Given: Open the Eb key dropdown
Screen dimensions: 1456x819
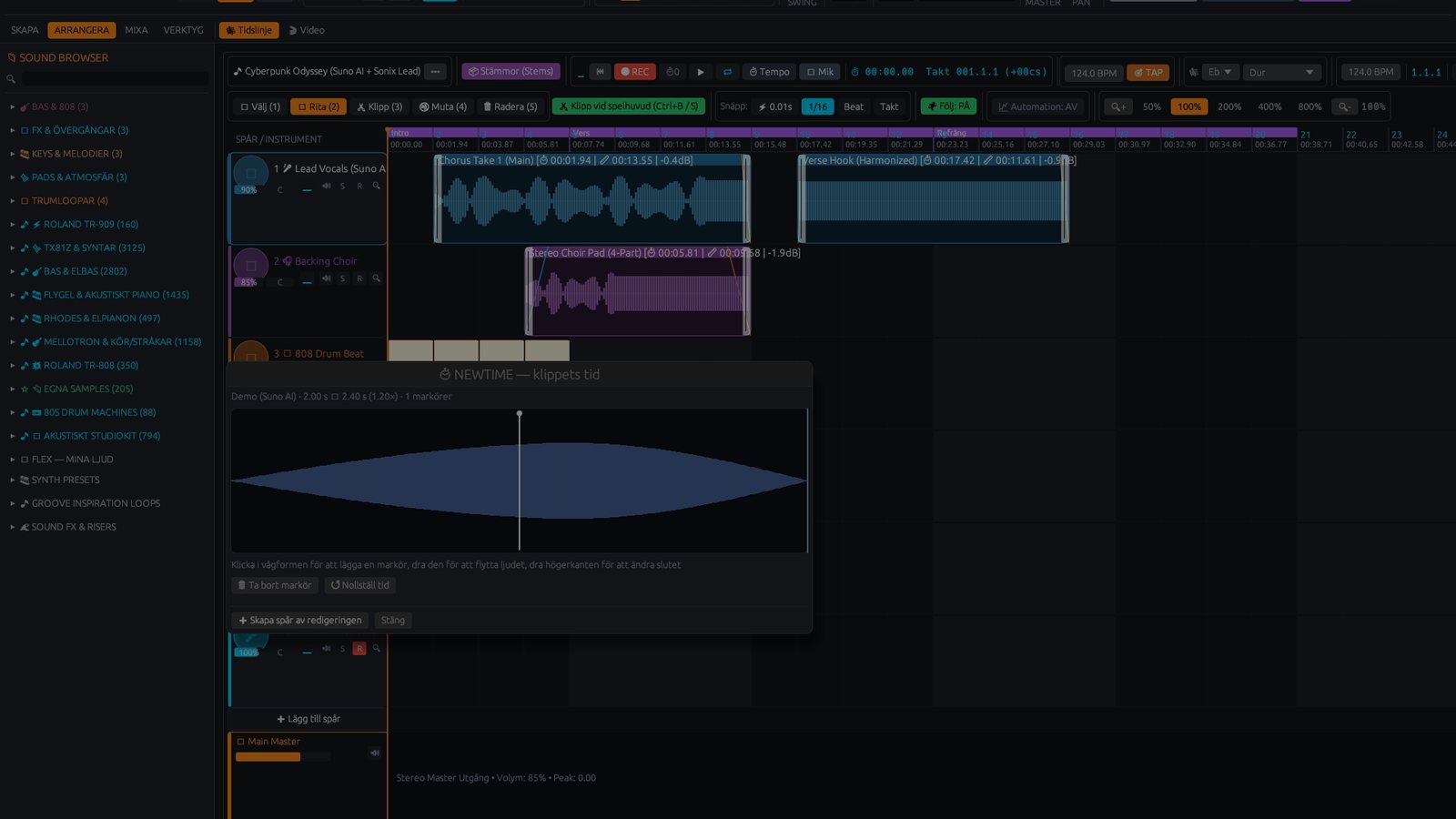Looking at the screenshot, I should [x=1219, y=72].
